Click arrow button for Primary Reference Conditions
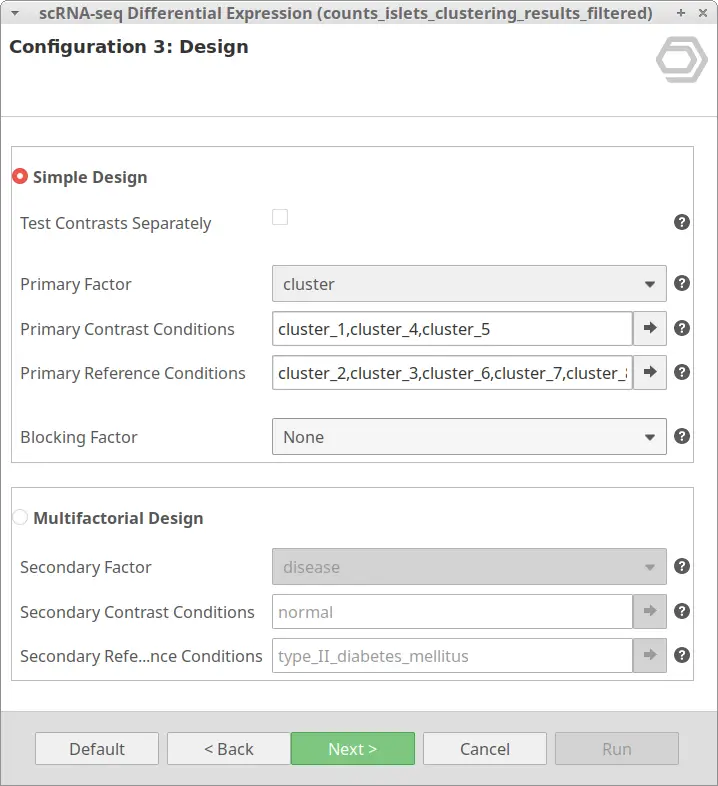The width and height of the screenshot is (718, 786). tap(650, 372)
